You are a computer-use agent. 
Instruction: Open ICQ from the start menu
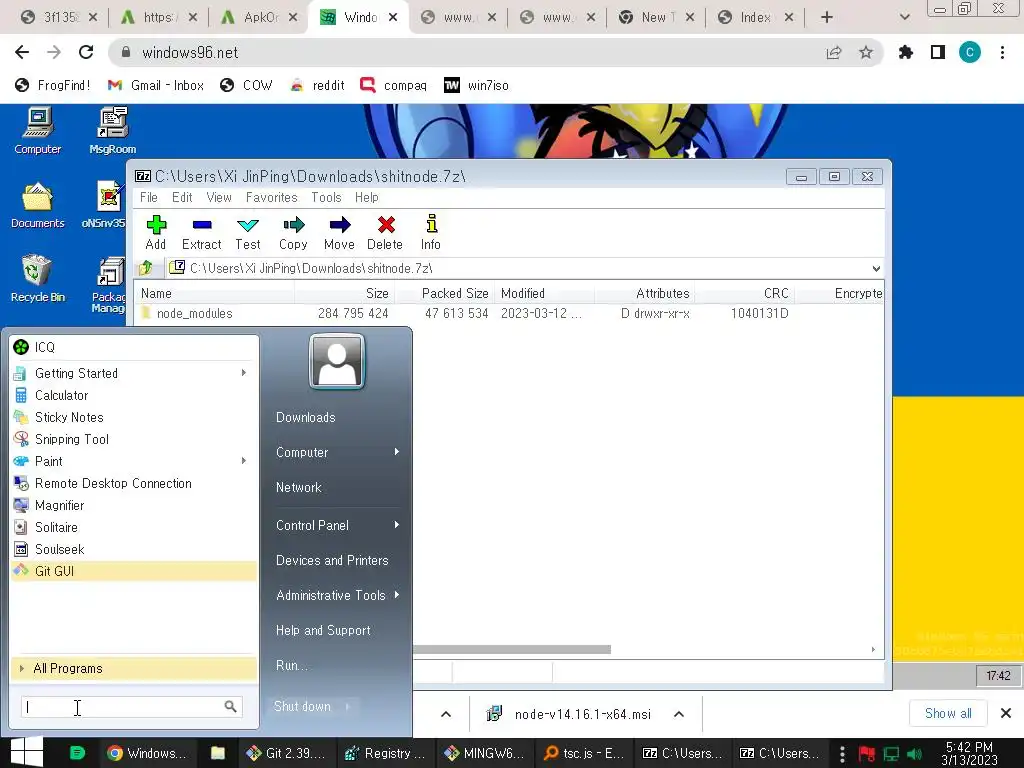[x=134, y=347]
